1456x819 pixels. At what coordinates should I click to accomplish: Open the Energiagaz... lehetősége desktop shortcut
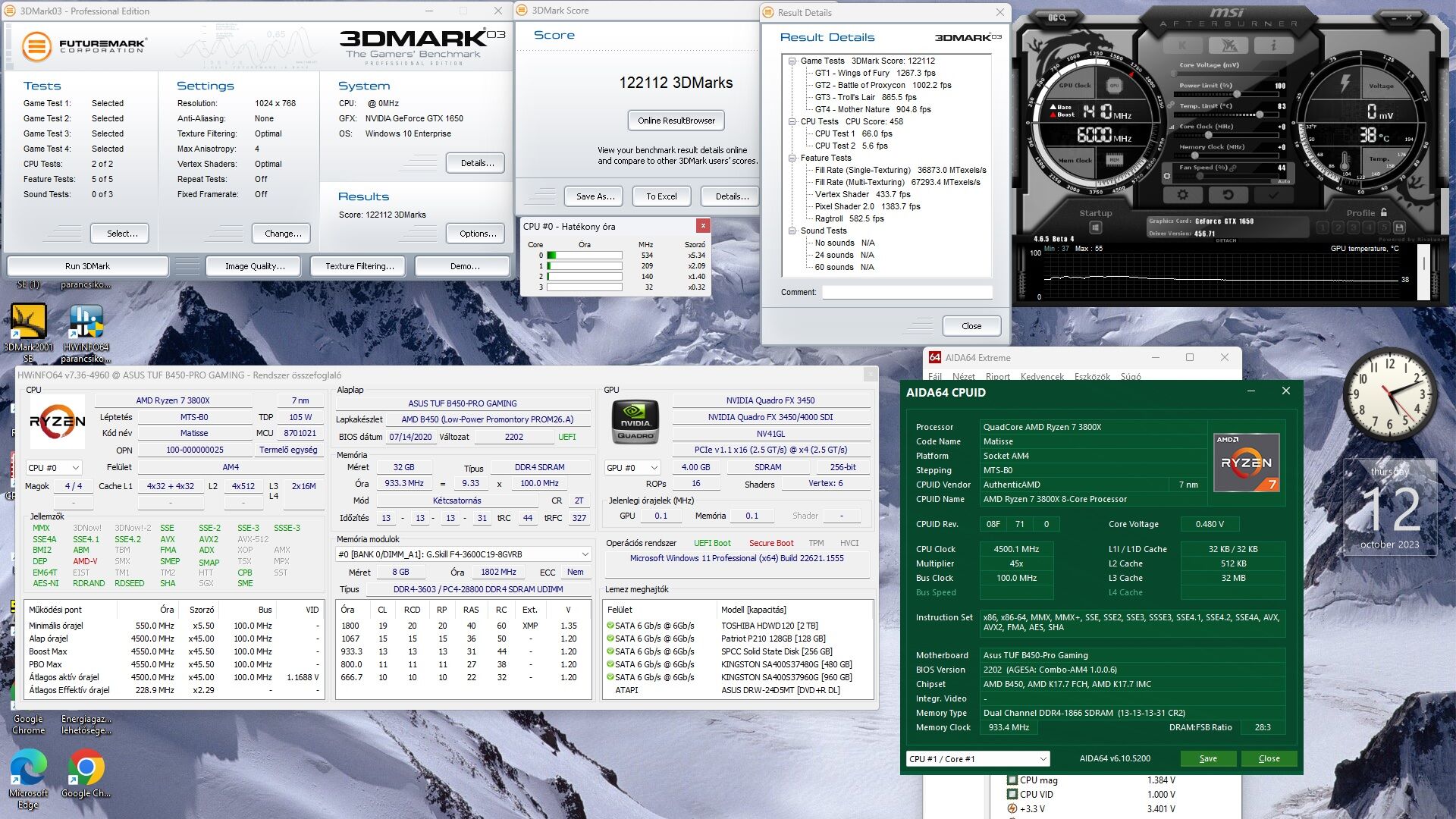[x=86, y=724]
